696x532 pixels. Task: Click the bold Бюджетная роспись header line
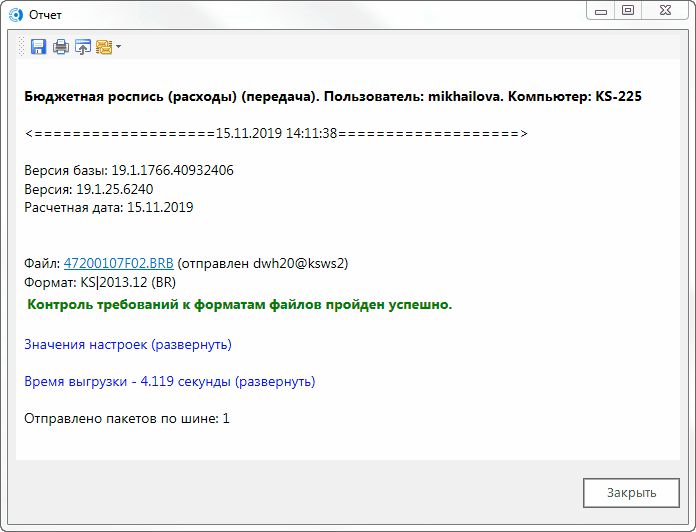click(x=332, y=97)
